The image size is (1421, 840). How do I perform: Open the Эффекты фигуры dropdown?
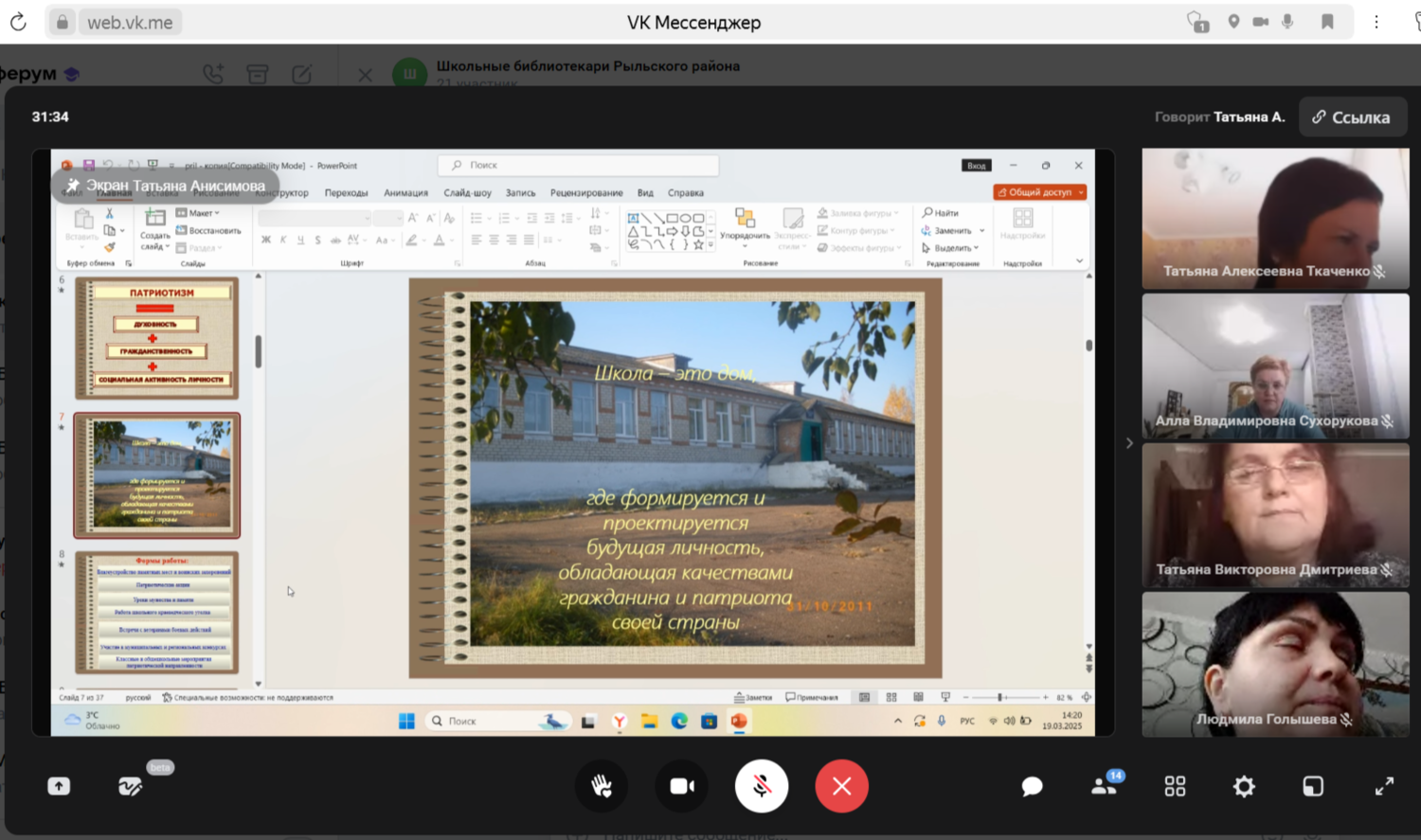point(859,247)
